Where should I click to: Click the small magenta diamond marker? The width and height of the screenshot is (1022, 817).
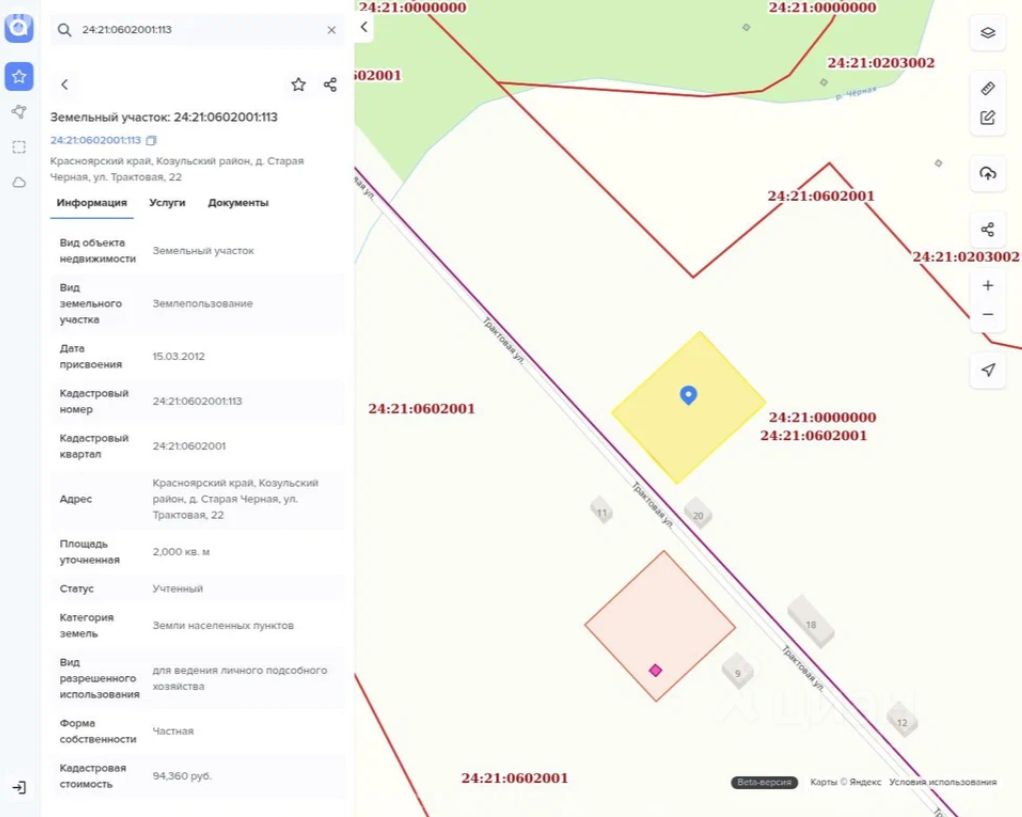pos(656,670)
